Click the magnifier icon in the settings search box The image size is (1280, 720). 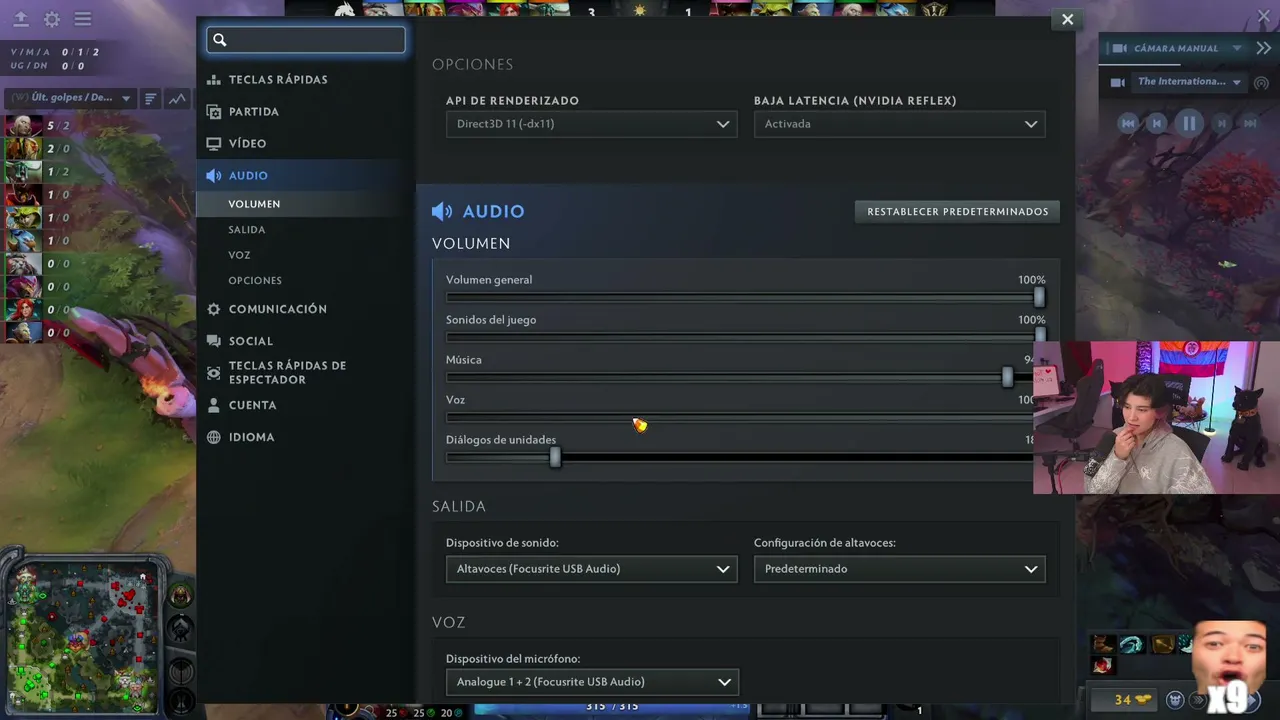220,40
